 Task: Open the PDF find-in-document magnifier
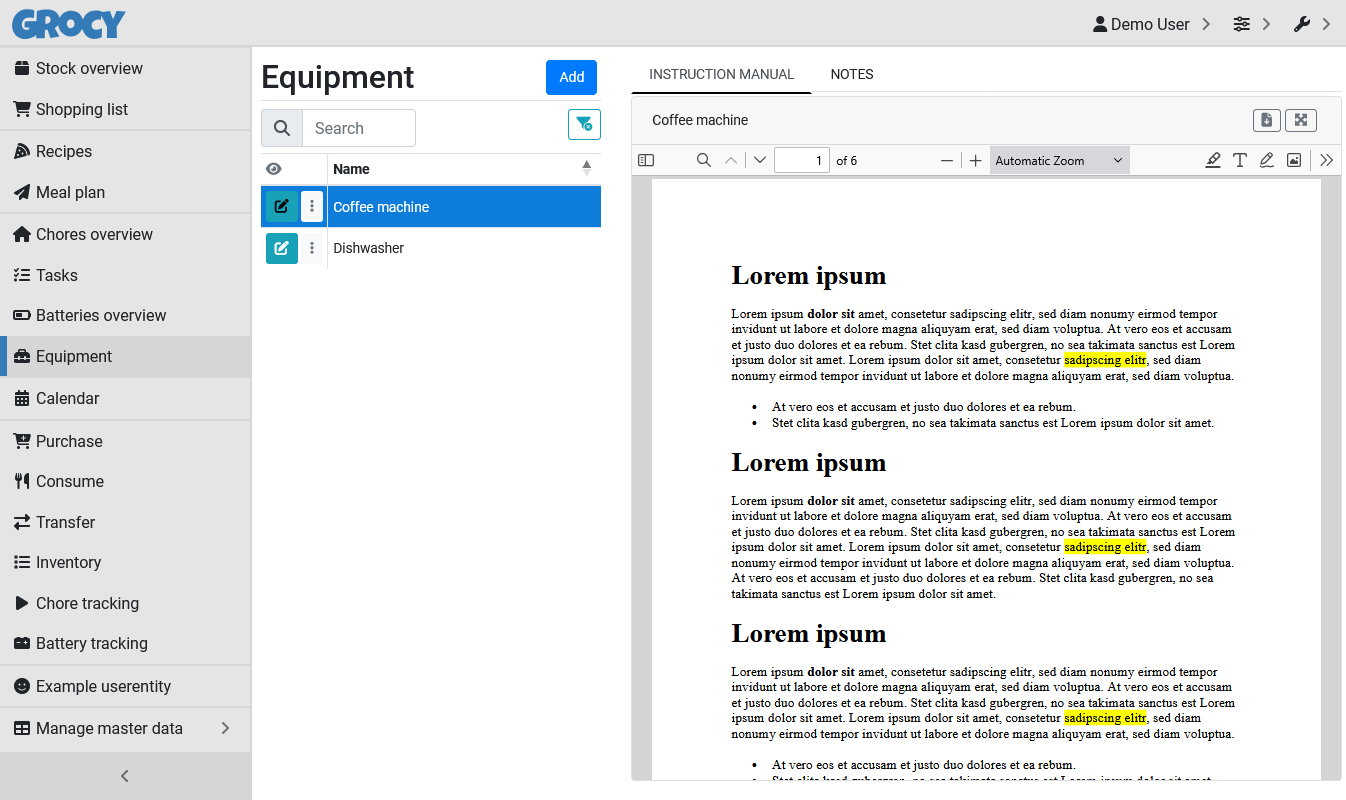pyautogui.click(x=704, y=160)
